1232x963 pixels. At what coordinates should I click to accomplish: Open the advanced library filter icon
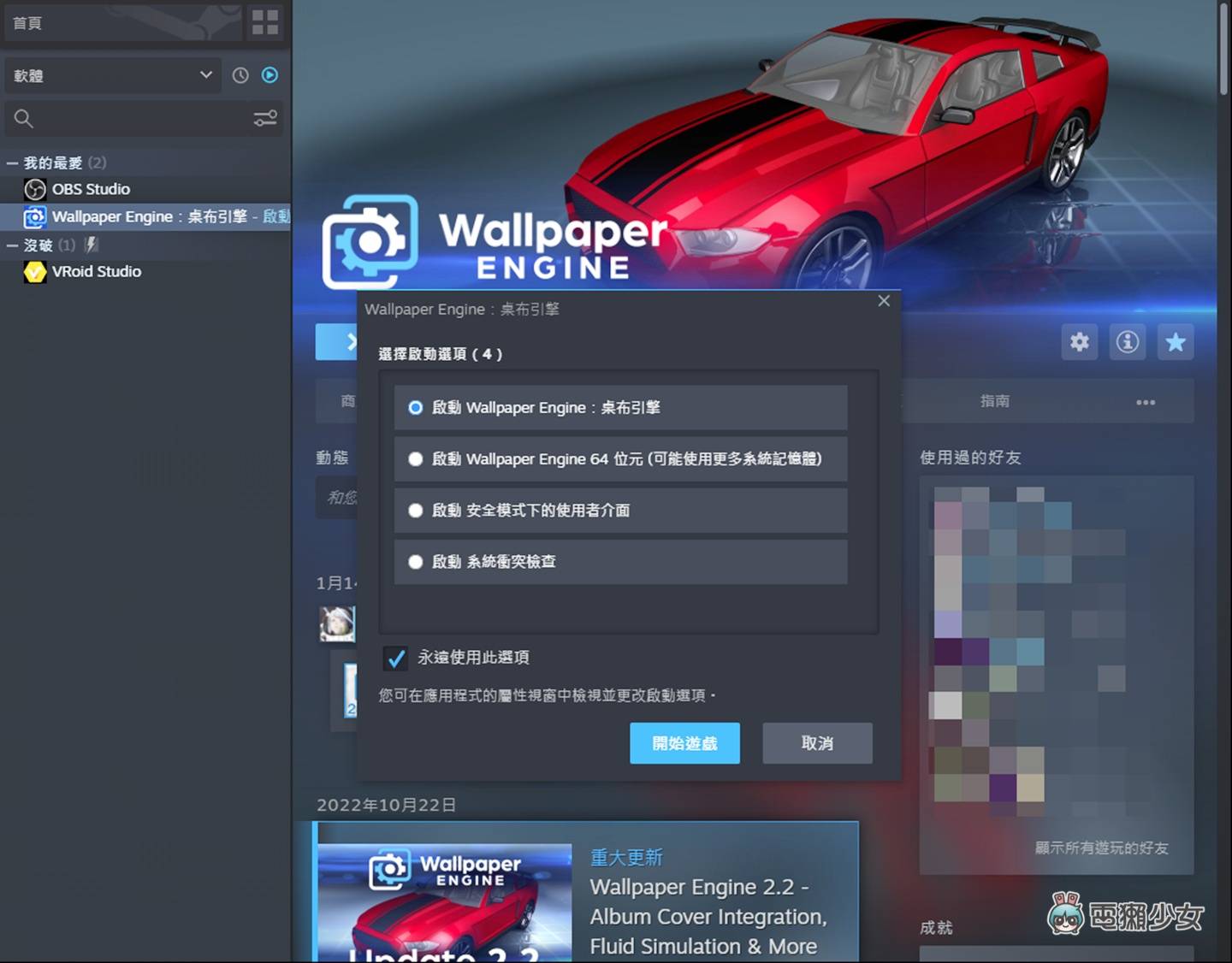point(265,119)
